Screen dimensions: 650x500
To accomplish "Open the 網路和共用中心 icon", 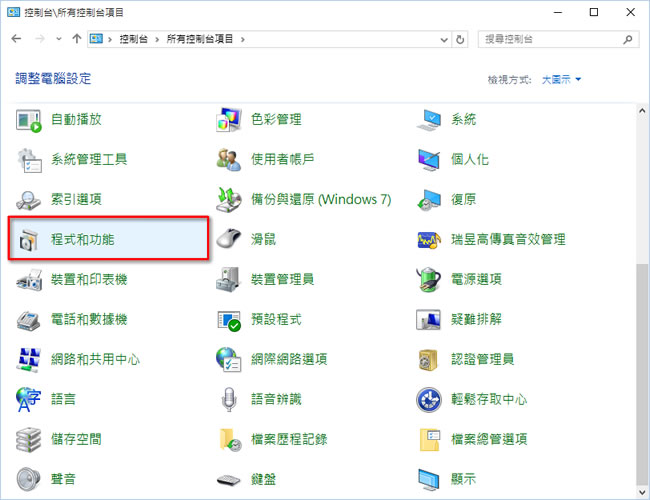I will tap(29, 360).
